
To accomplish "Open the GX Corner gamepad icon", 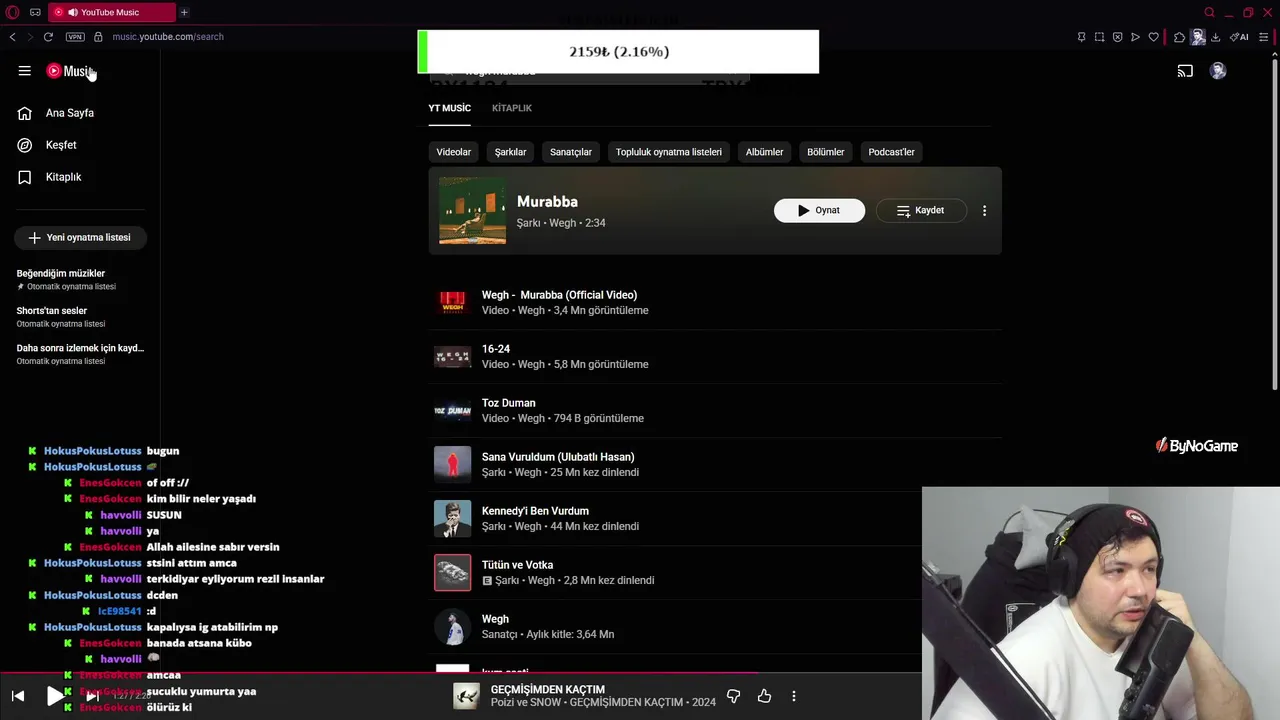I will pos(35,12).
